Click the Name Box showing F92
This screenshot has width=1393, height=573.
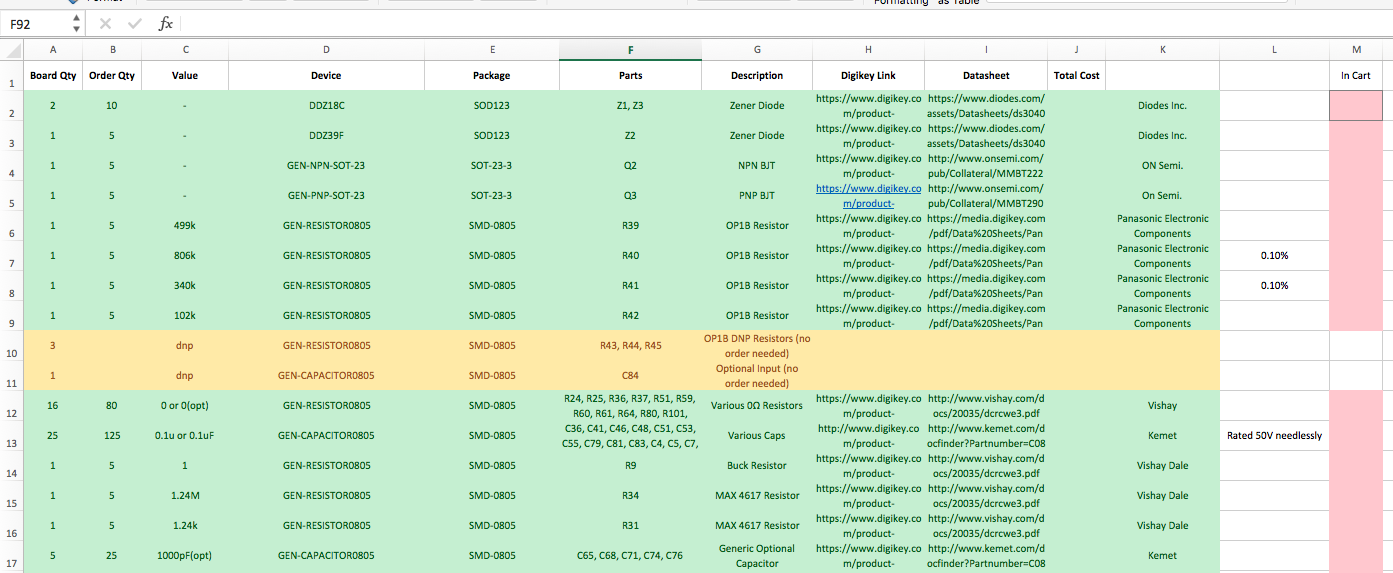(32, 23)
